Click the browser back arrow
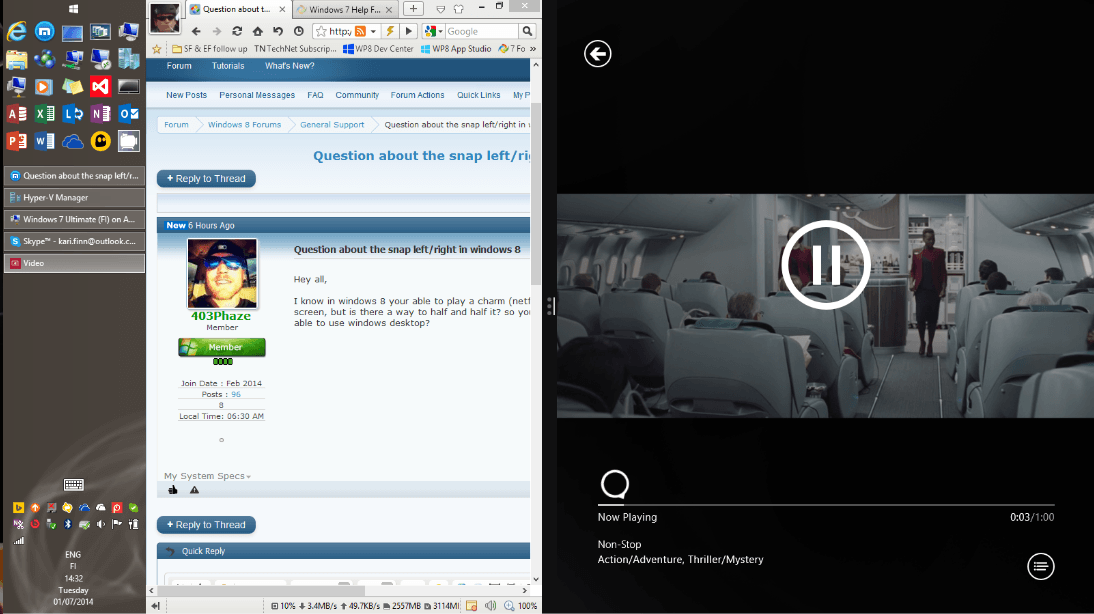The image size is (1094, 614). tap(196, 31)
